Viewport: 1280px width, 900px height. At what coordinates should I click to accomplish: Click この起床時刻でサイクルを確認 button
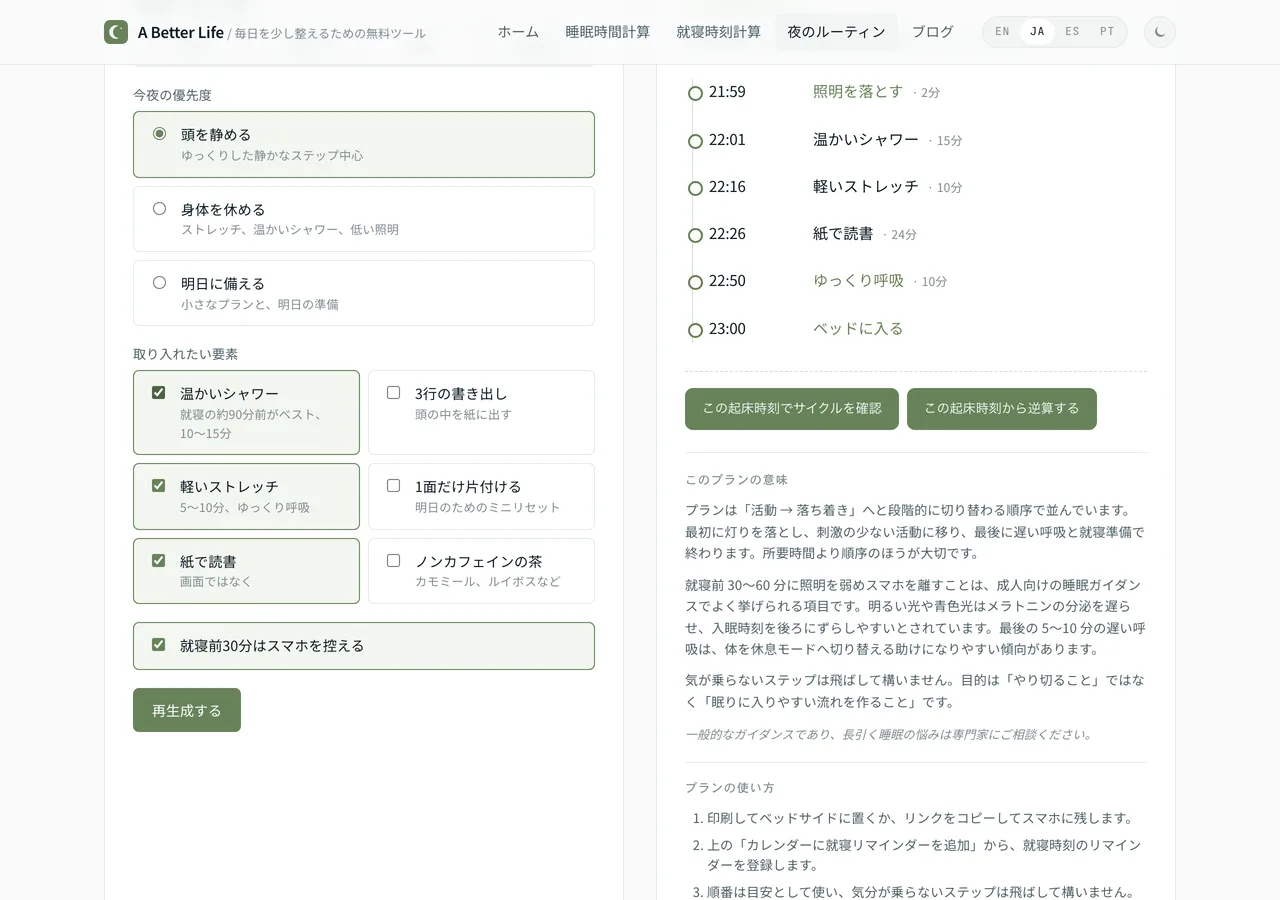click(792, 409)
